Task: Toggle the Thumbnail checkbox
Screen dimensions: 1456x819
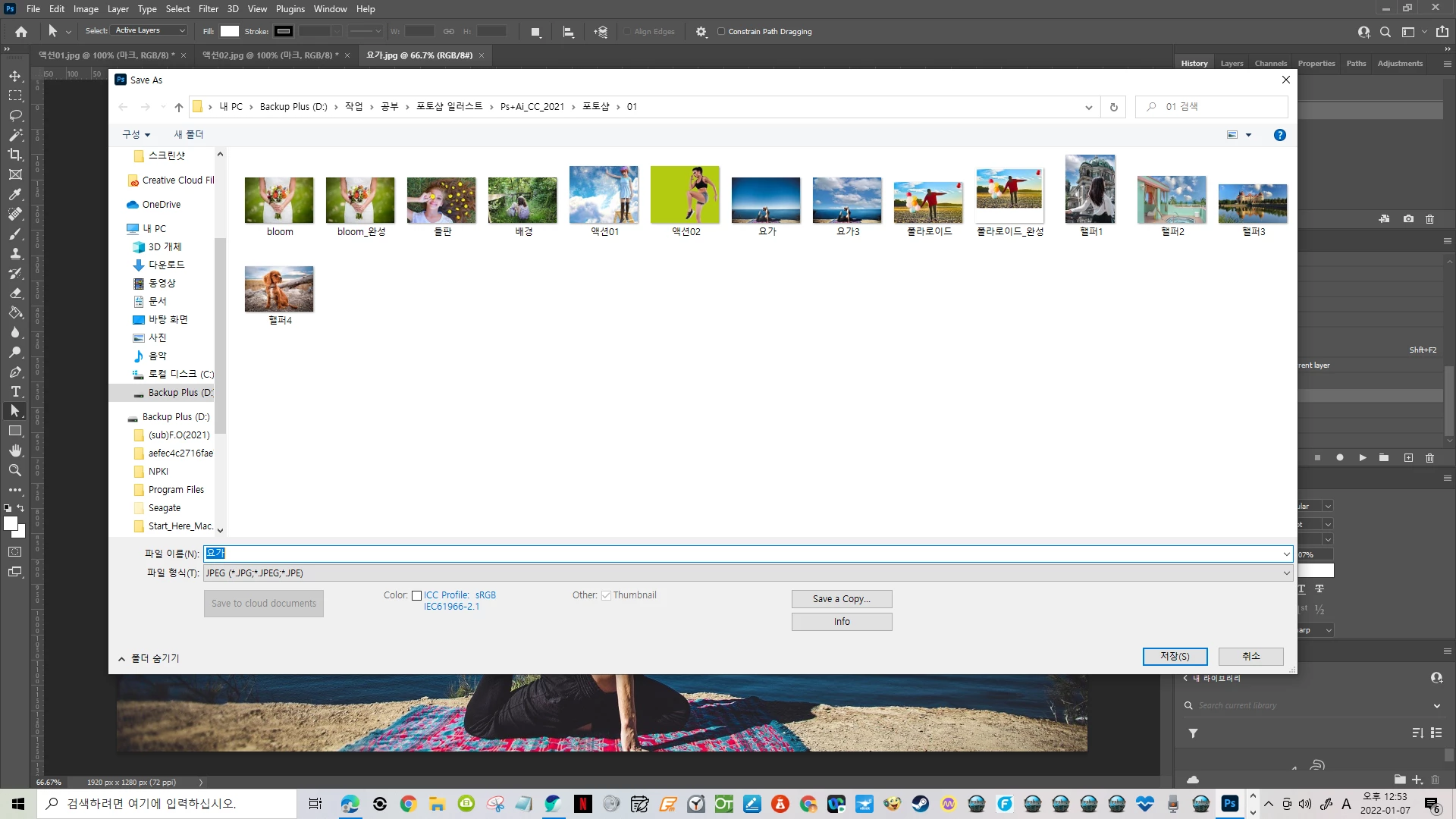Action: [x=606, y=596]
